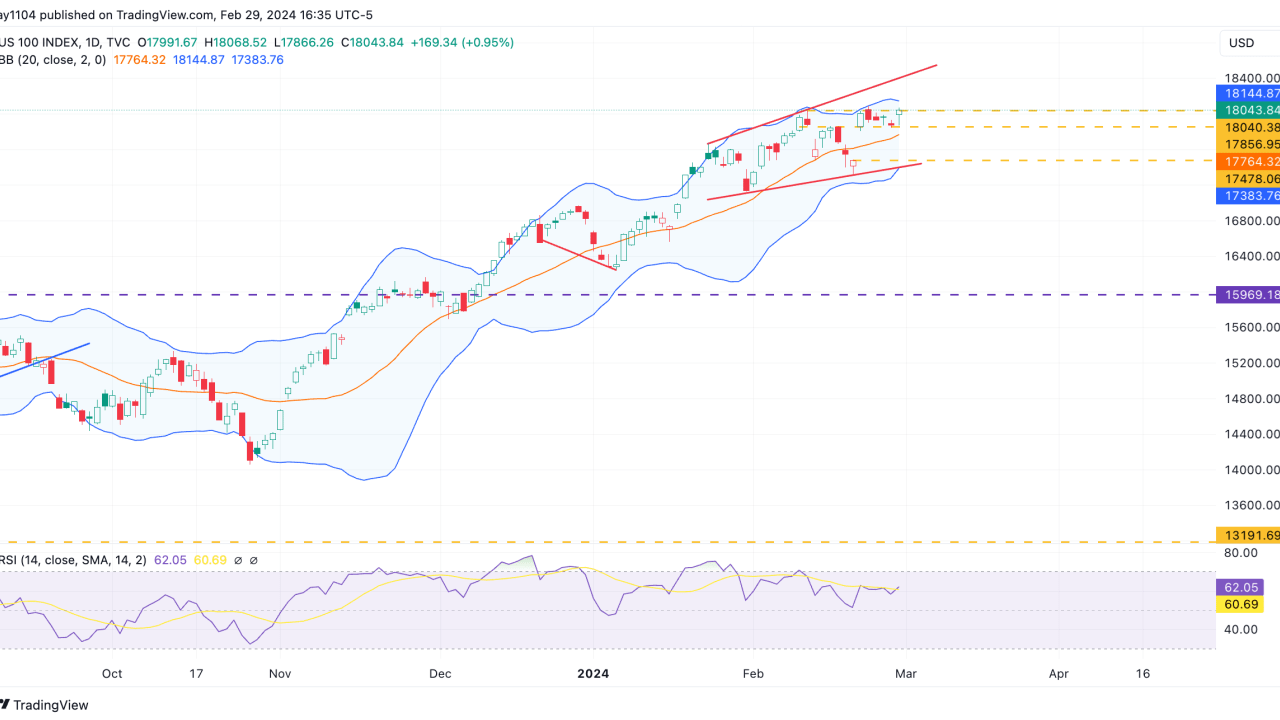
Task: Click the 80.00 RSI scale tick
Action: click(1240, 552)
